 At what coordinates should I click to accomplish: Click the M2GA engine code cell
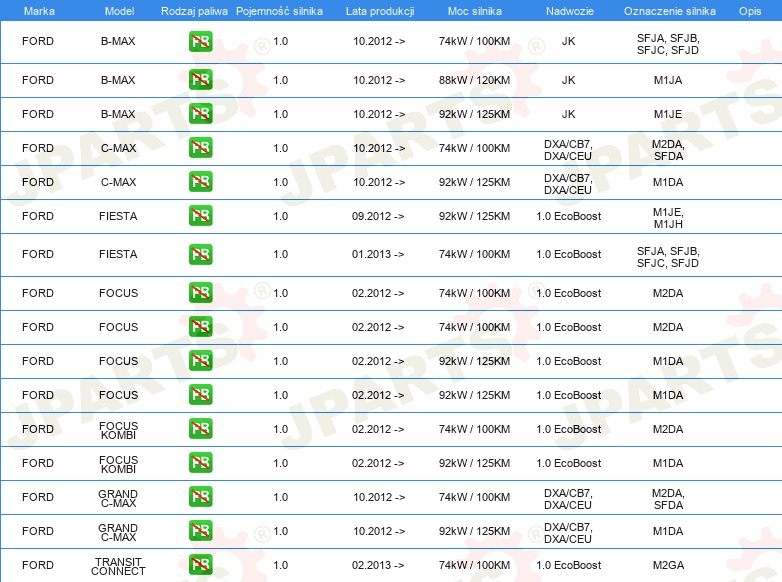(668, 565)
